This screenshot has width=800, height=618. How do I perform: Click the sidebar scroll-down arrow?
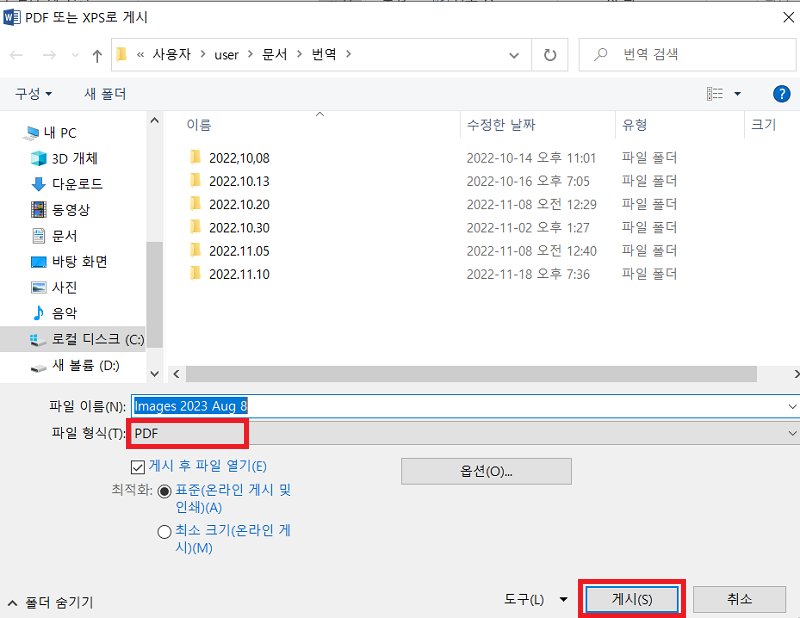[155, 374]
